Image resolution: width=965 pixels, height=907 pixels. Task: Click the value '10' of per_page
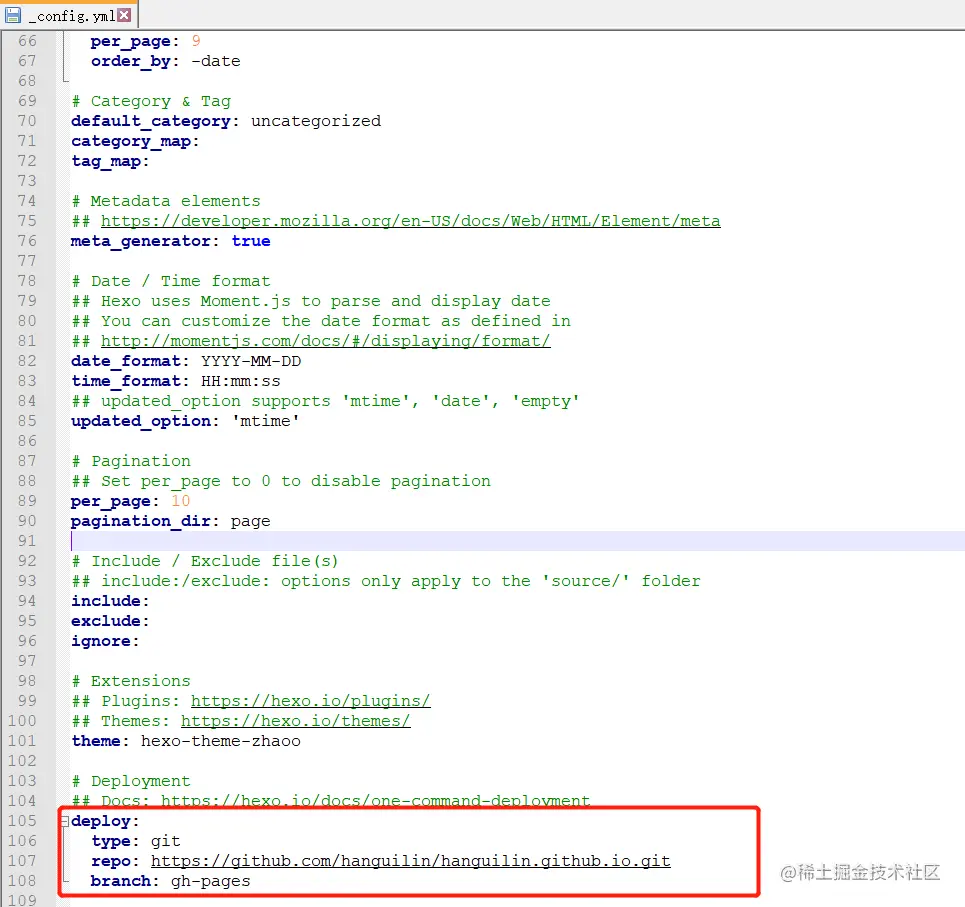(x=181, y=501)
